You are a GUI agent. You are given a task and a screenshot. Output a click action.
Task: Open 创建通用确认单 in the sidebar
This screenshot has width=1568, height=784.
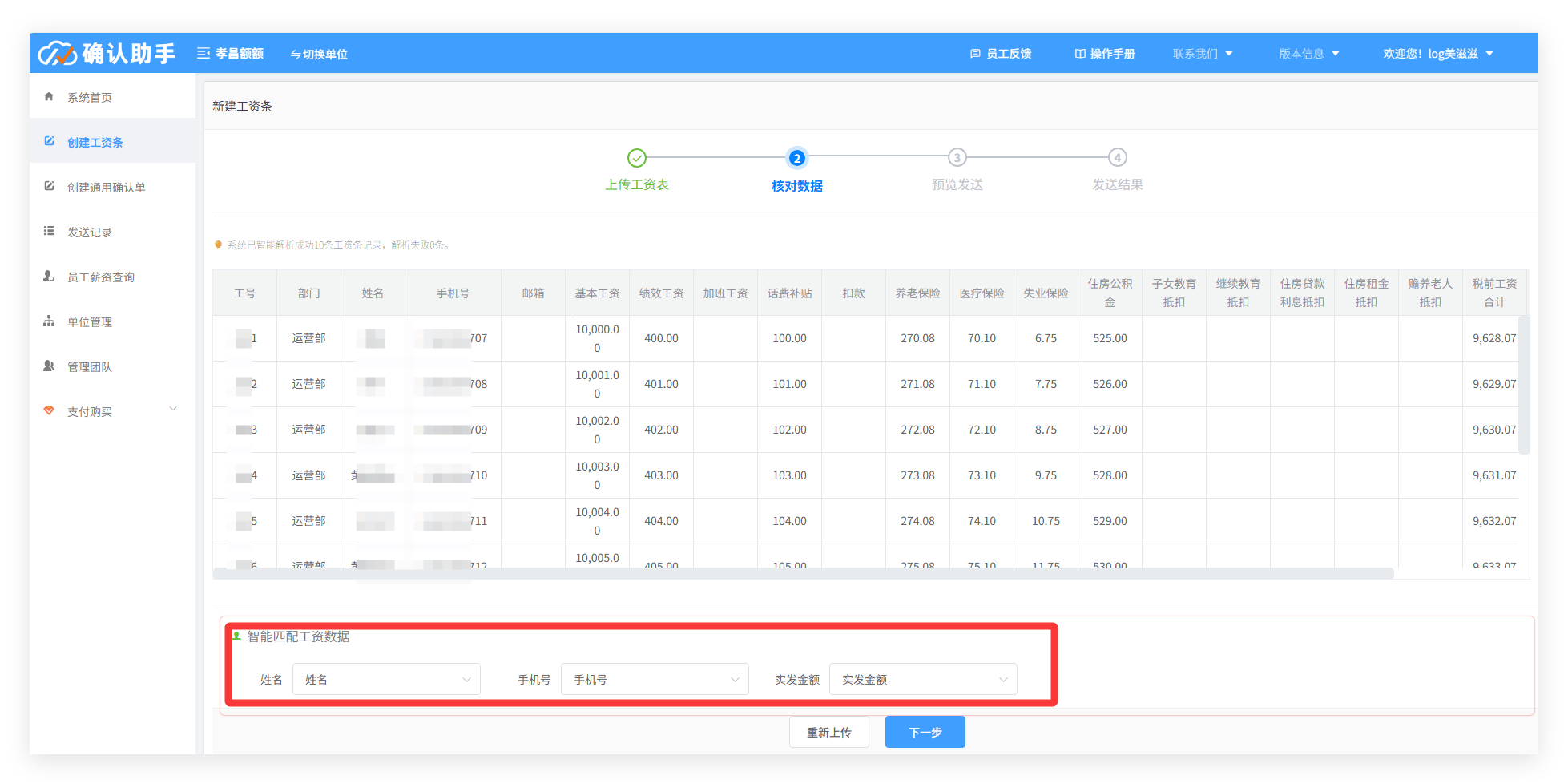[x=106, y=187]
